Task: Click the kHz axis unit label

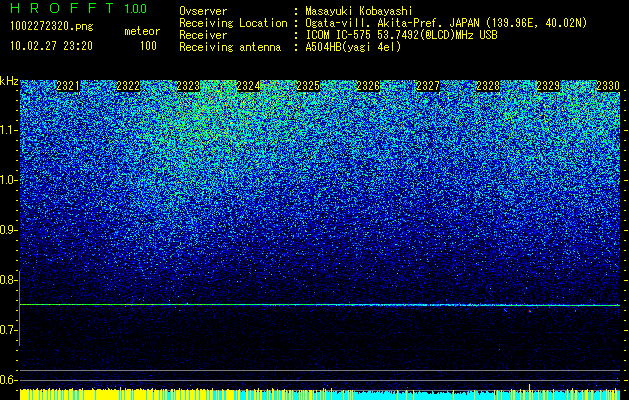Action: pos(9,82)
